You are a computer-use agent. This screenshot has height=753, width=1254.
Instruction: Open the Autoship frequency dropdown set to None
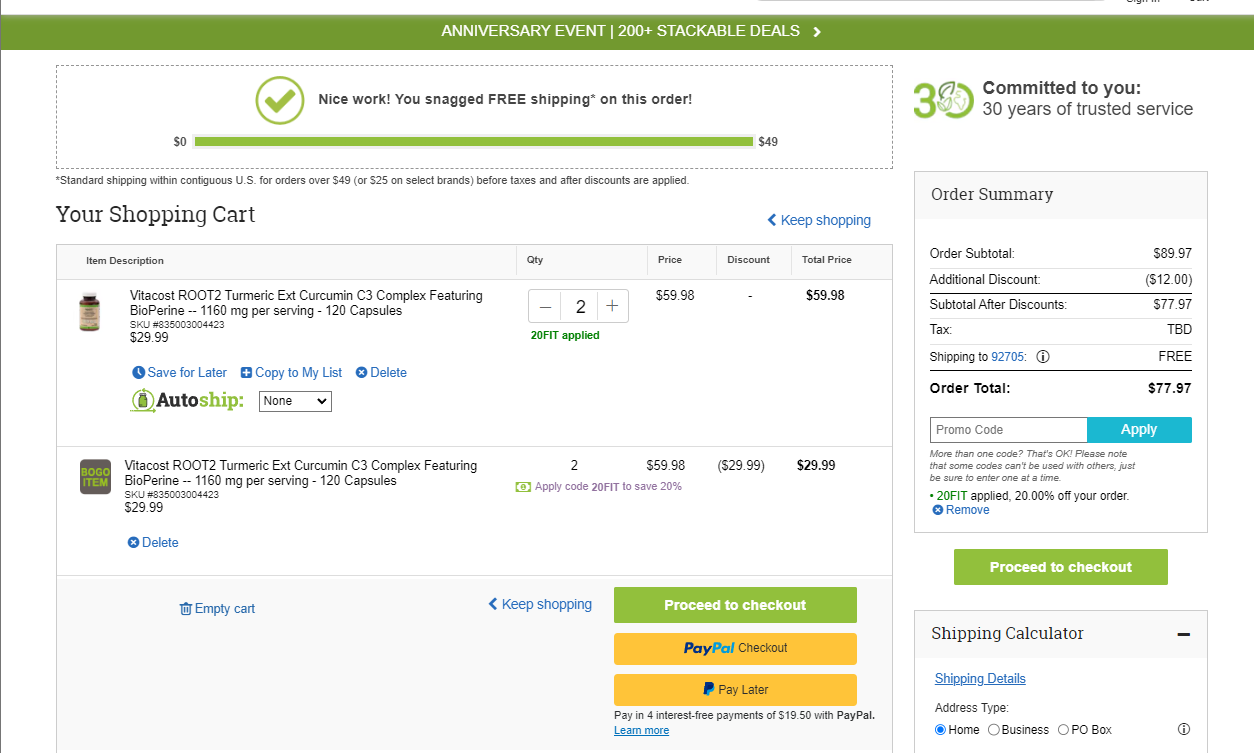point(295,401)
